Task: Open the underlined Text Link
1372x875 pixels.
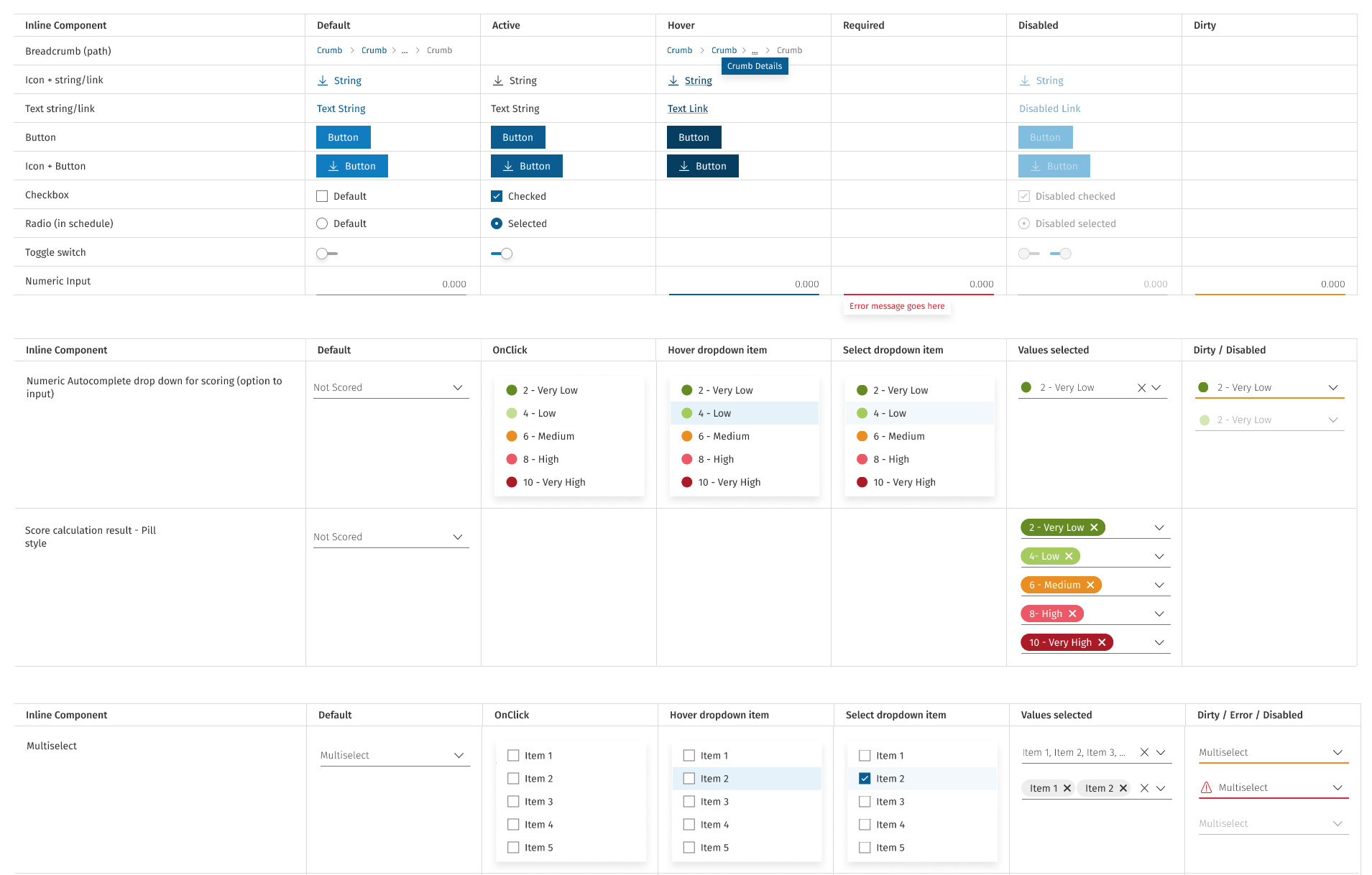Action: (687, 108)
